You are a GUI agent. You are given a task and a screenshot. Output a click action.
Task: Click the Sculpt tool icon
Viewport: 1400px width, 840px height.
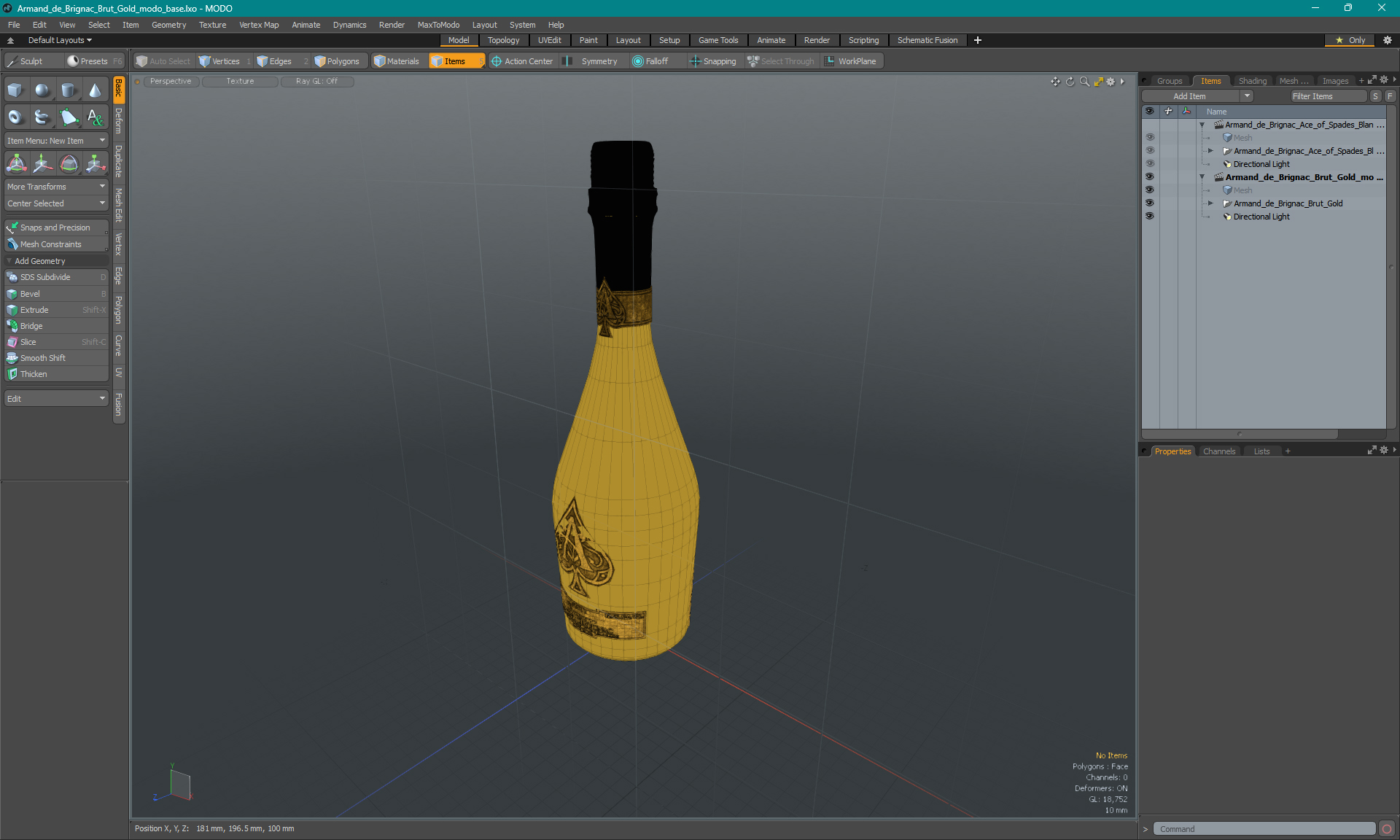[12, 61]
